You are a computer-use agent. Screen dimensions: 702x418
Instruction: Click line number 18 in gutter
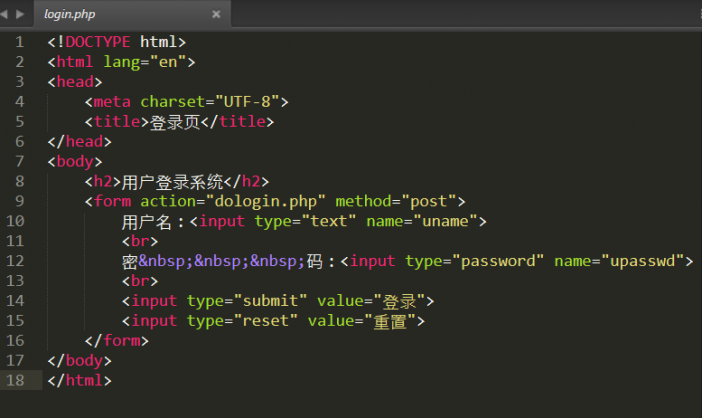coord(16,380)
